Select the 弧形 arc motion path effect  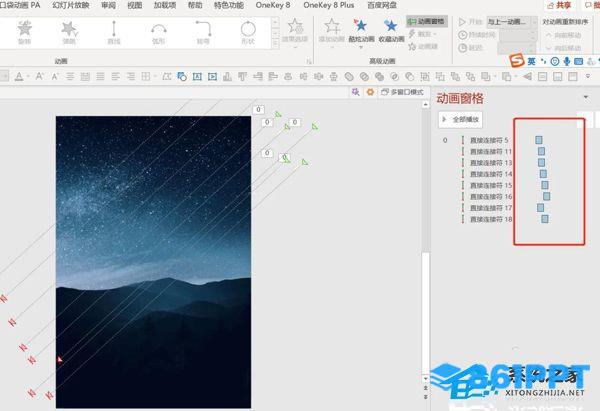point(158,32)
